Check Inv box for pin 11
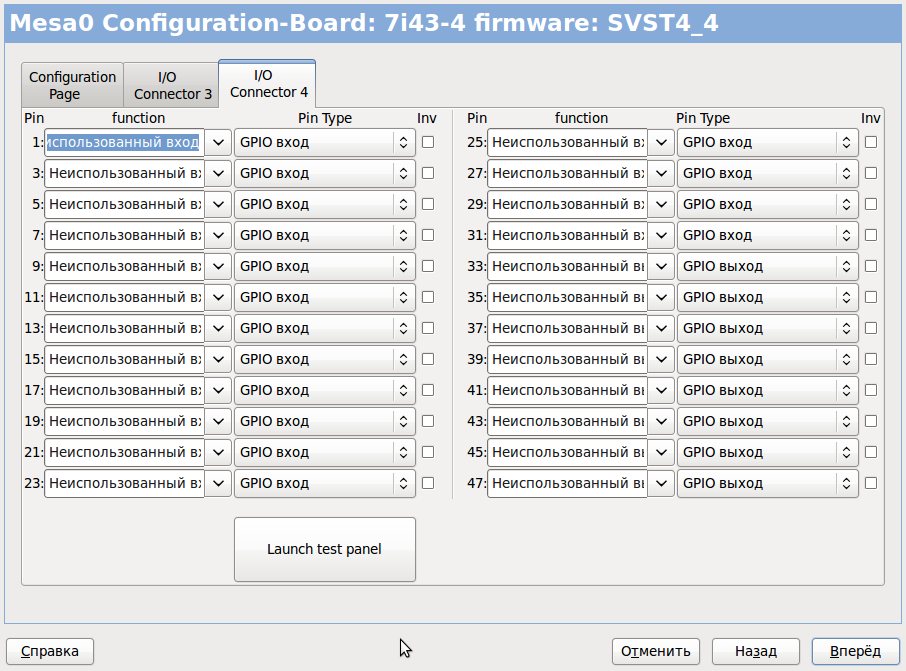This screenshot has height=671, width=906. coord(428,297)
